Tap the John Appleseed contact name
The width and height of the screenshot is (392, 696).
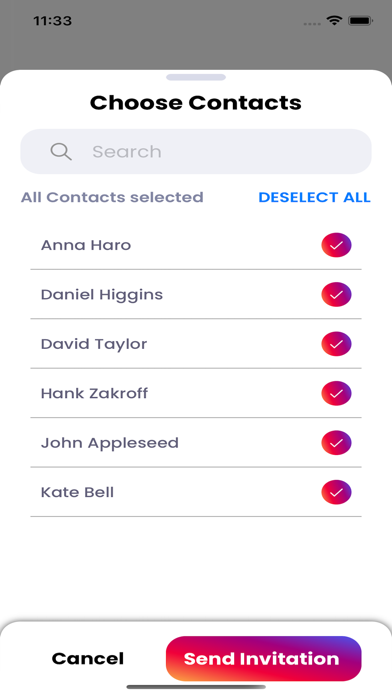tap(110, 443)
